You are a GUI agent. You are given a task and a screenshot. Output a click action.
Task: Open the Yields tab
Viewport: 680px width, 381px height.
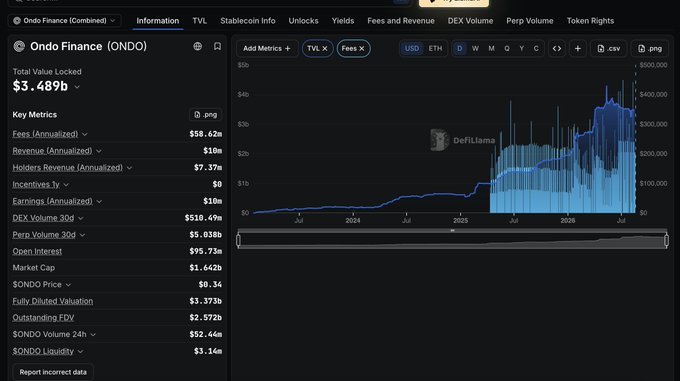pyautogui.click(x=343, y=21)
